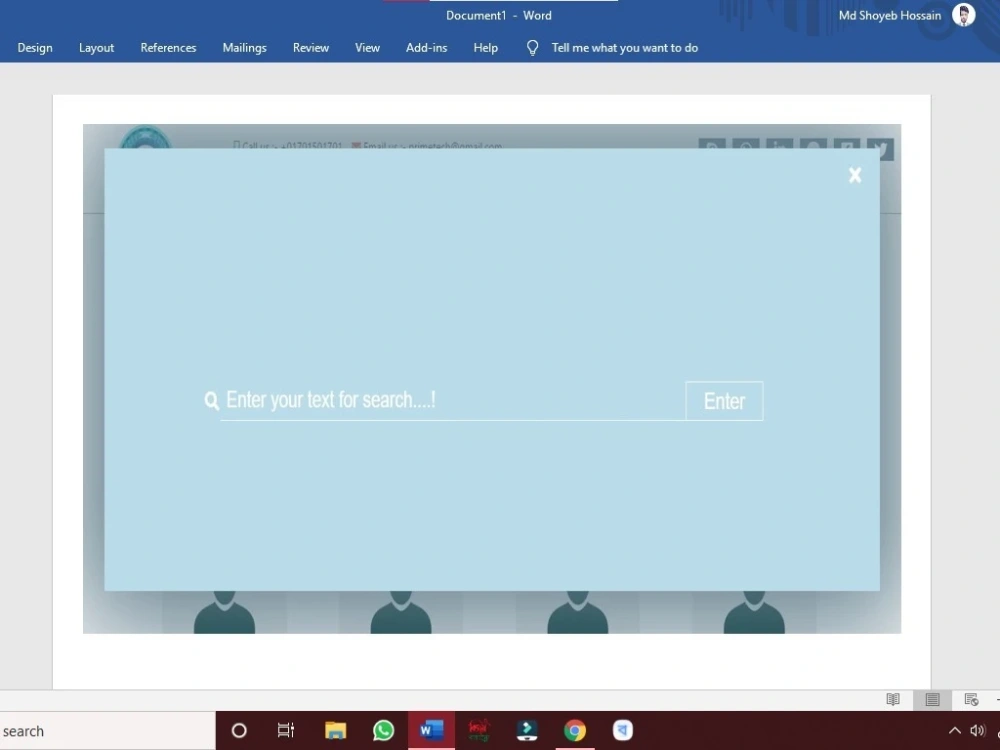Open WhatsApp from the taskbar
Screen dimensions: 1000x750
(383, 731)
